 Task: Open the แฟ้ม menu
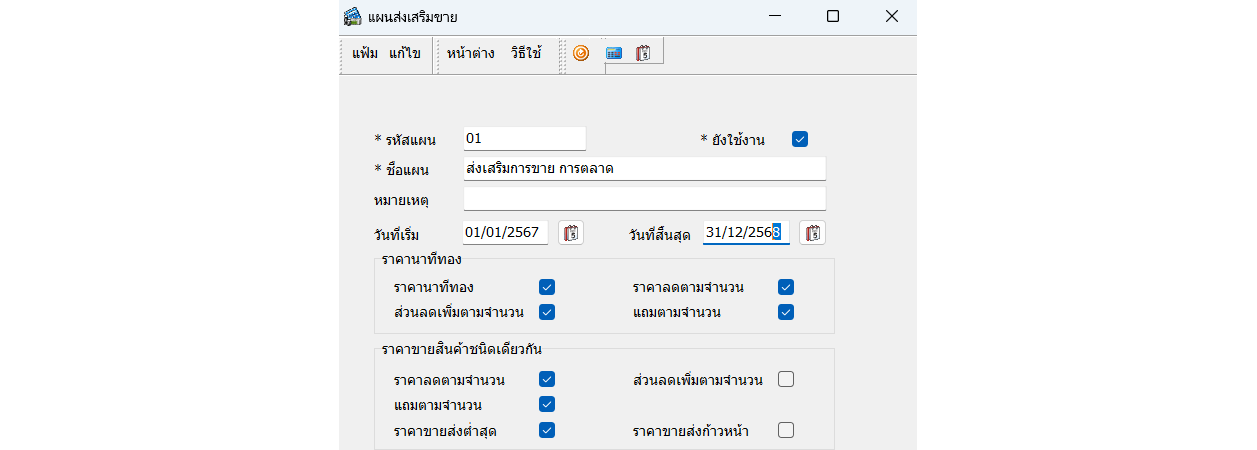coord(365,53)
